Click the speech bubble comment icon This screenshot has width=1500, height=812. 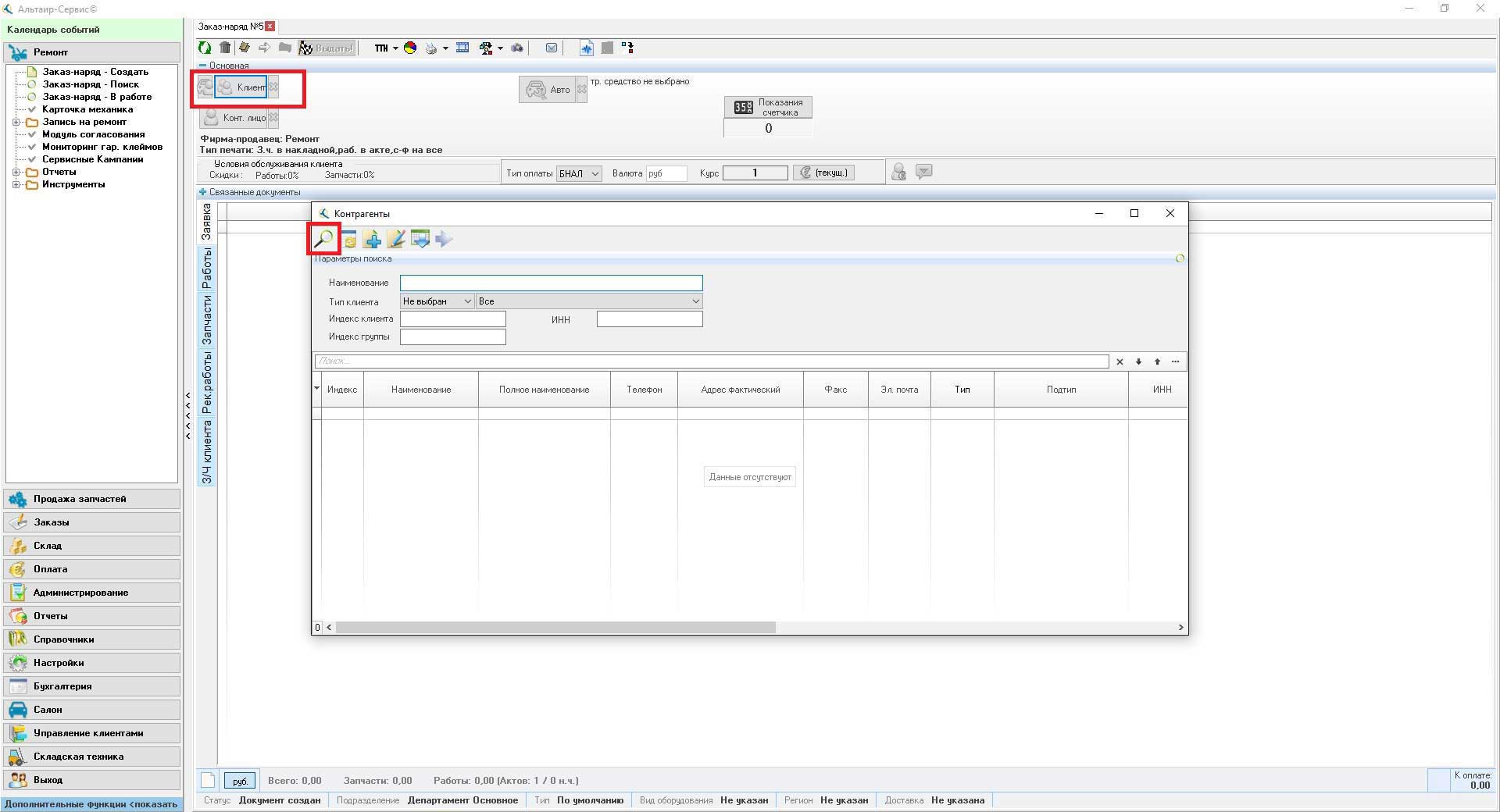(x=923, y=171)
